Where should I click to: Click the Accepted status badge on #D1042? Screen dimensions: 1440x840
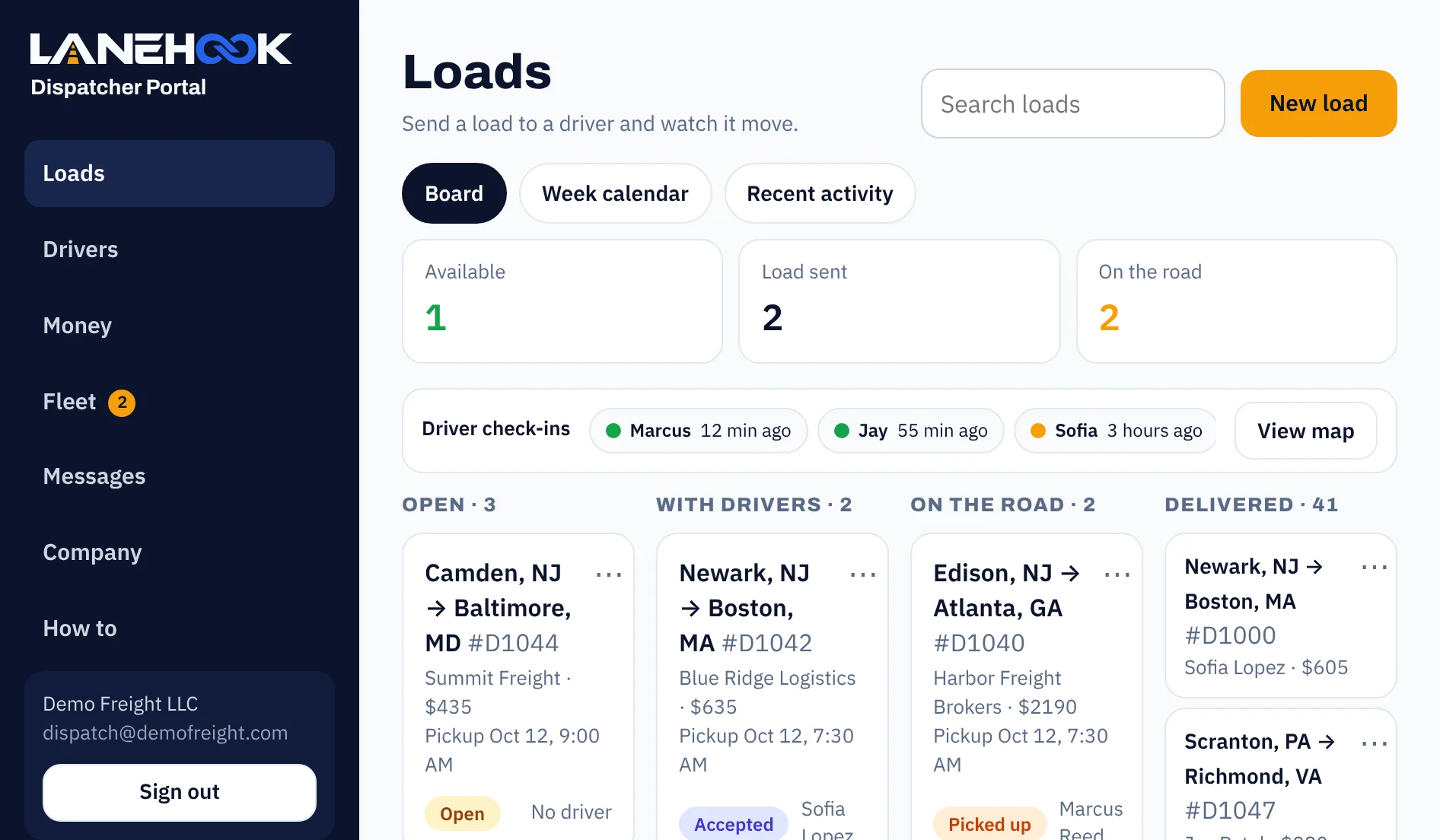click(x=733, y=824)
